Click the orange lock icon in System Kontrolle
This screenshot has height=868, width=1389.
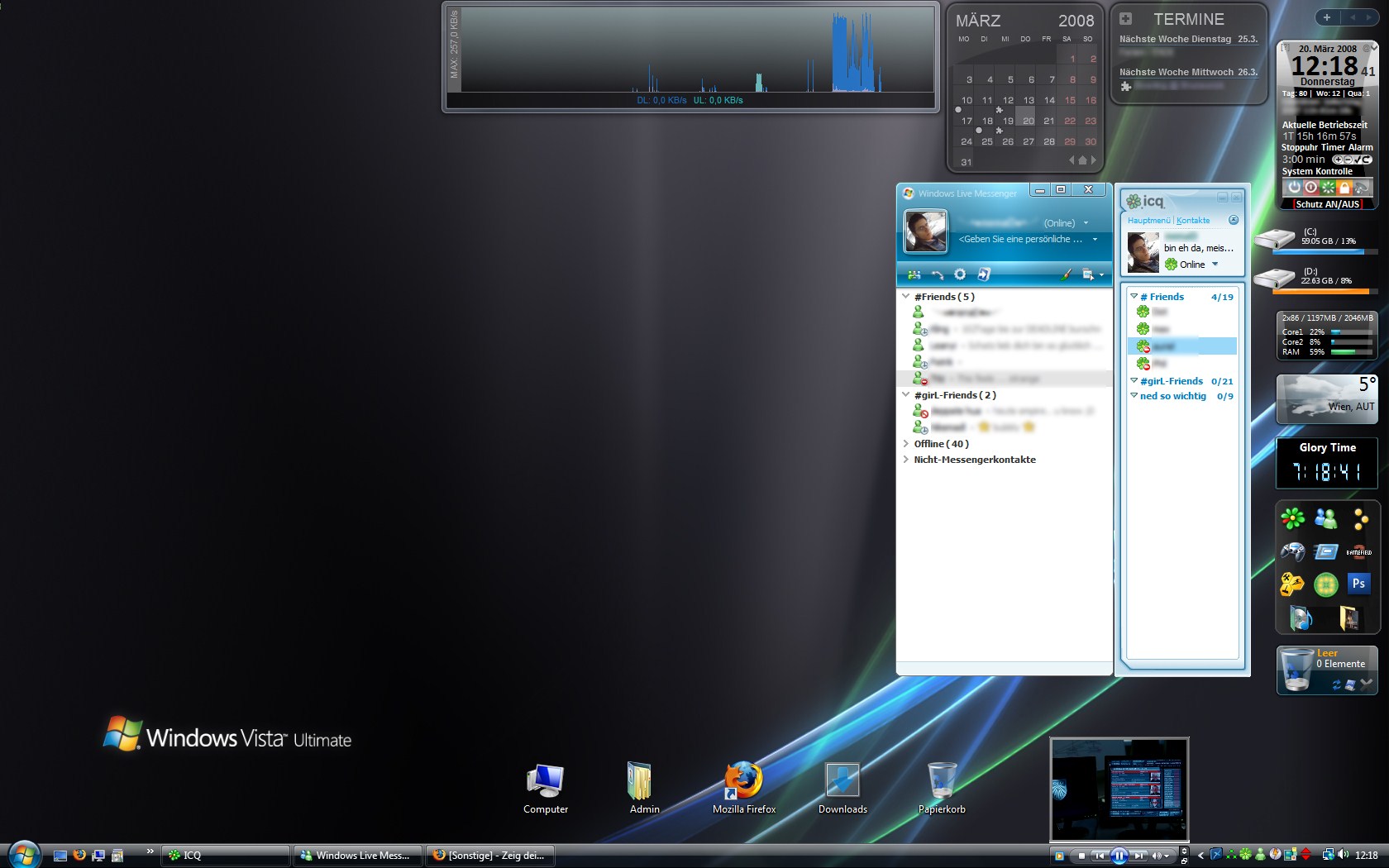pos(1344,188)
